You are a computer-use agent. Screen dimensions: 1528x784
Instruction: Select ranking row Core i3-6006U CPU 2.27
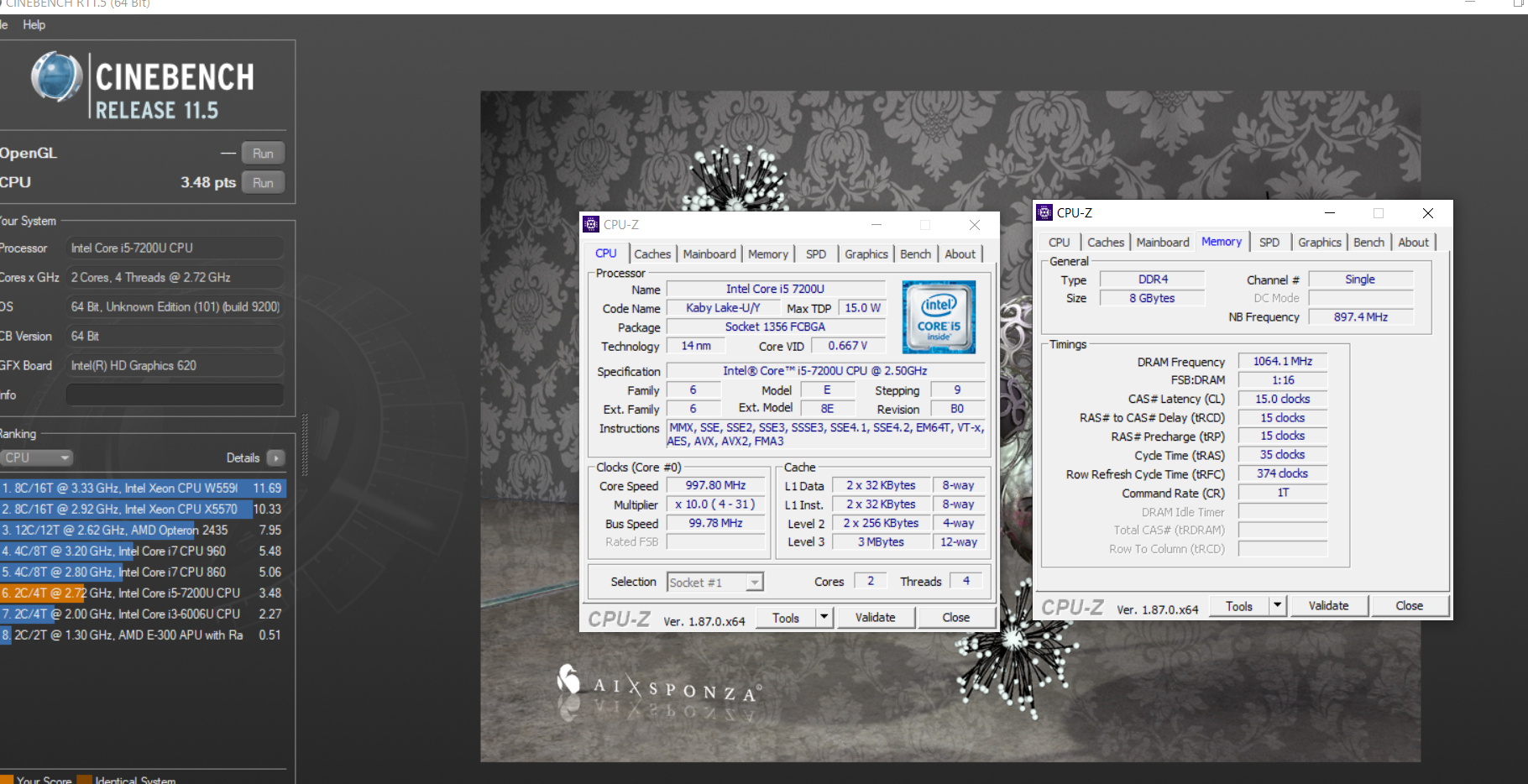click(143, 614)
